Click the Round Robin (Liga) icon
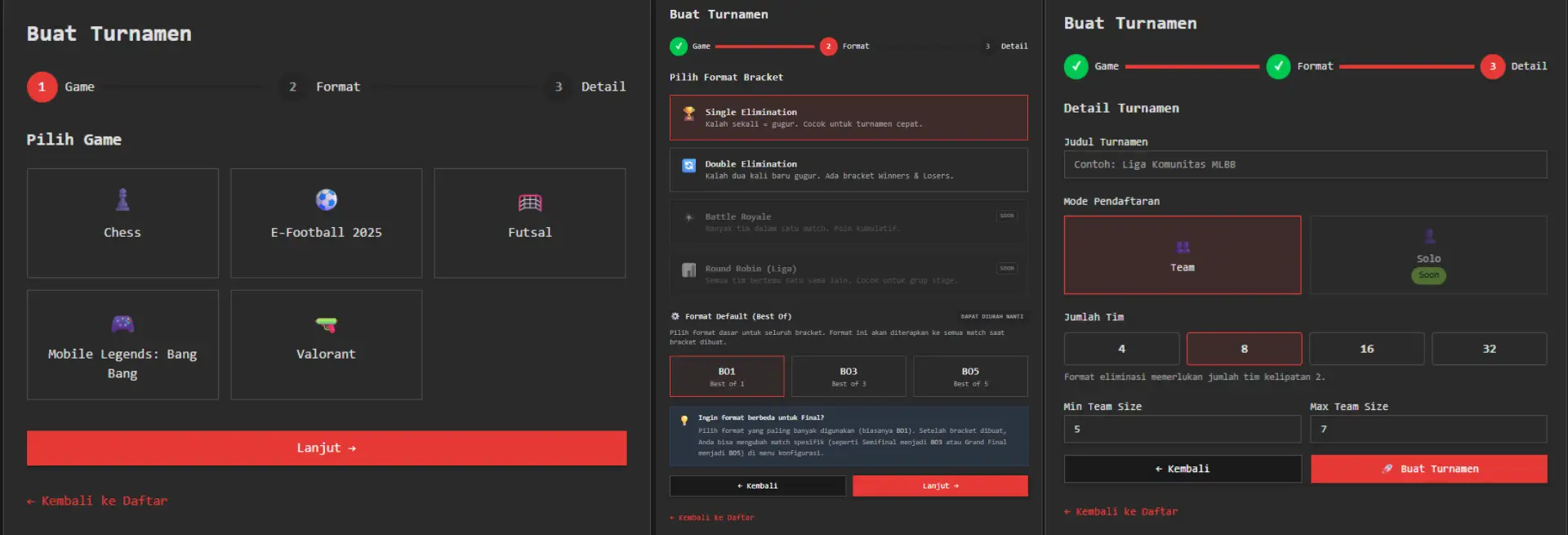Viewport: 1568px width, 535px height. [x=689, y=270]
